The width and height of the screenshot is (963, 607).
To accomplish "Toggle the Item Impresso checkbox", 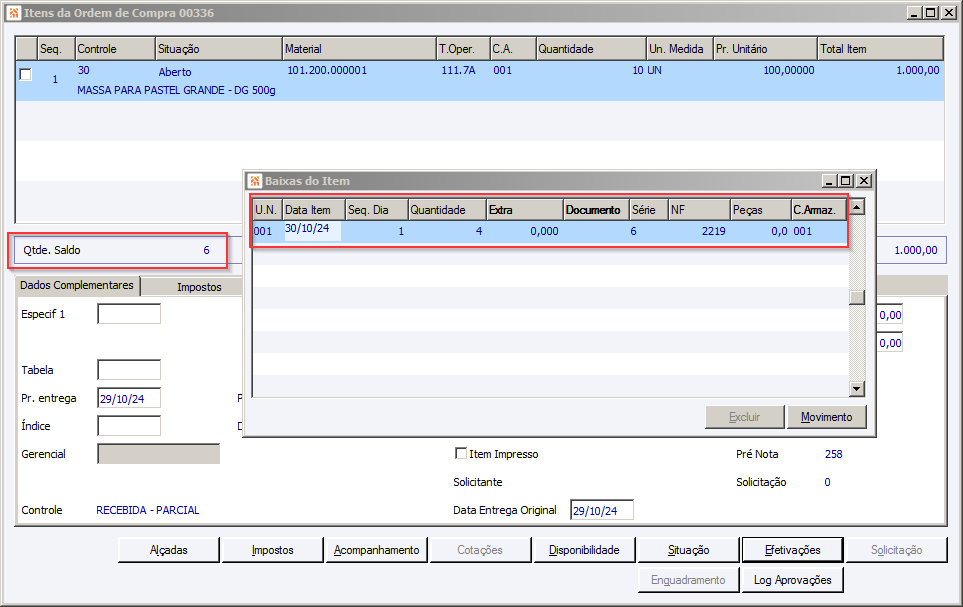I will click(x=461, y=453).
